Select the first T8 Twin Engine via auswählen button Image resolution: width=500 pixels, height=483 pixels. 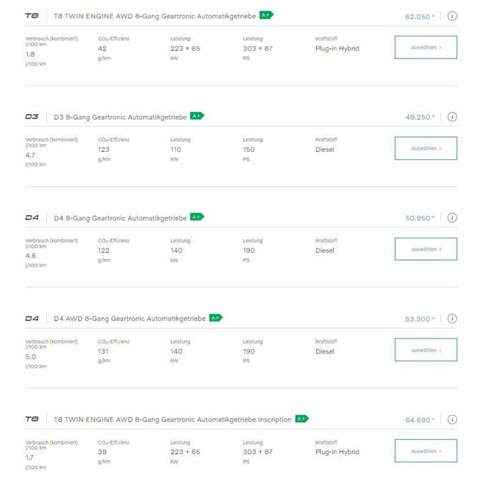(426, 47)
